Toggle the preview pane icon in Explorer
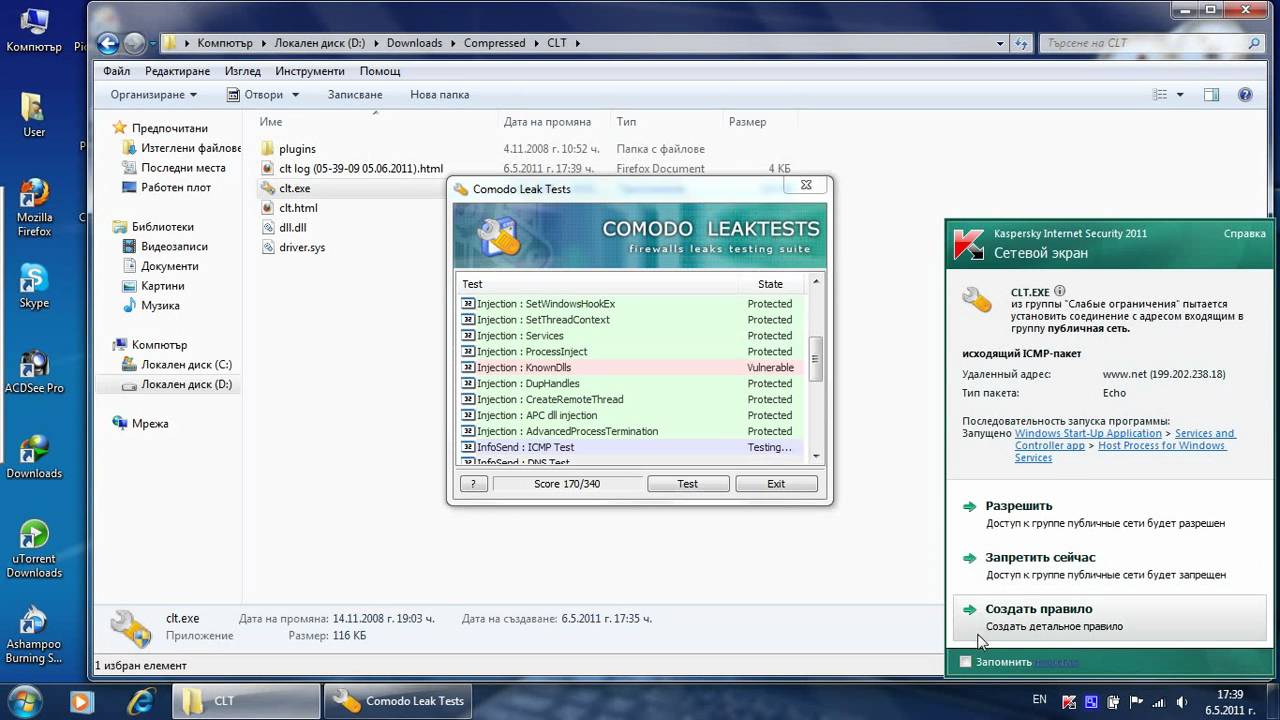The height and width of the screenshot is (720, 1280). click(x=1211, y=94)
